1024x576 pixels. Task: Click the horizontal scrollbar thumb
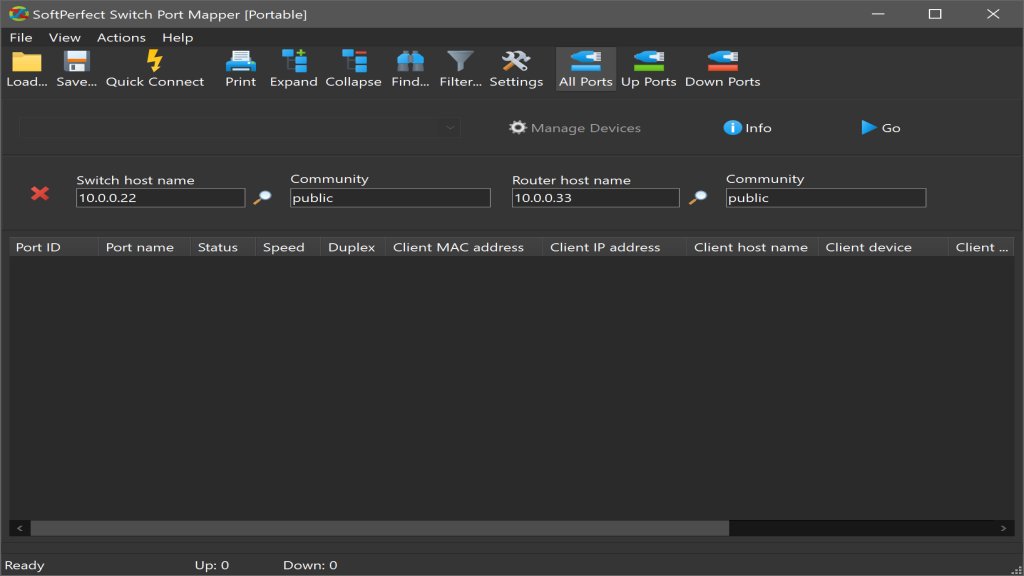[x=379, y=528]
